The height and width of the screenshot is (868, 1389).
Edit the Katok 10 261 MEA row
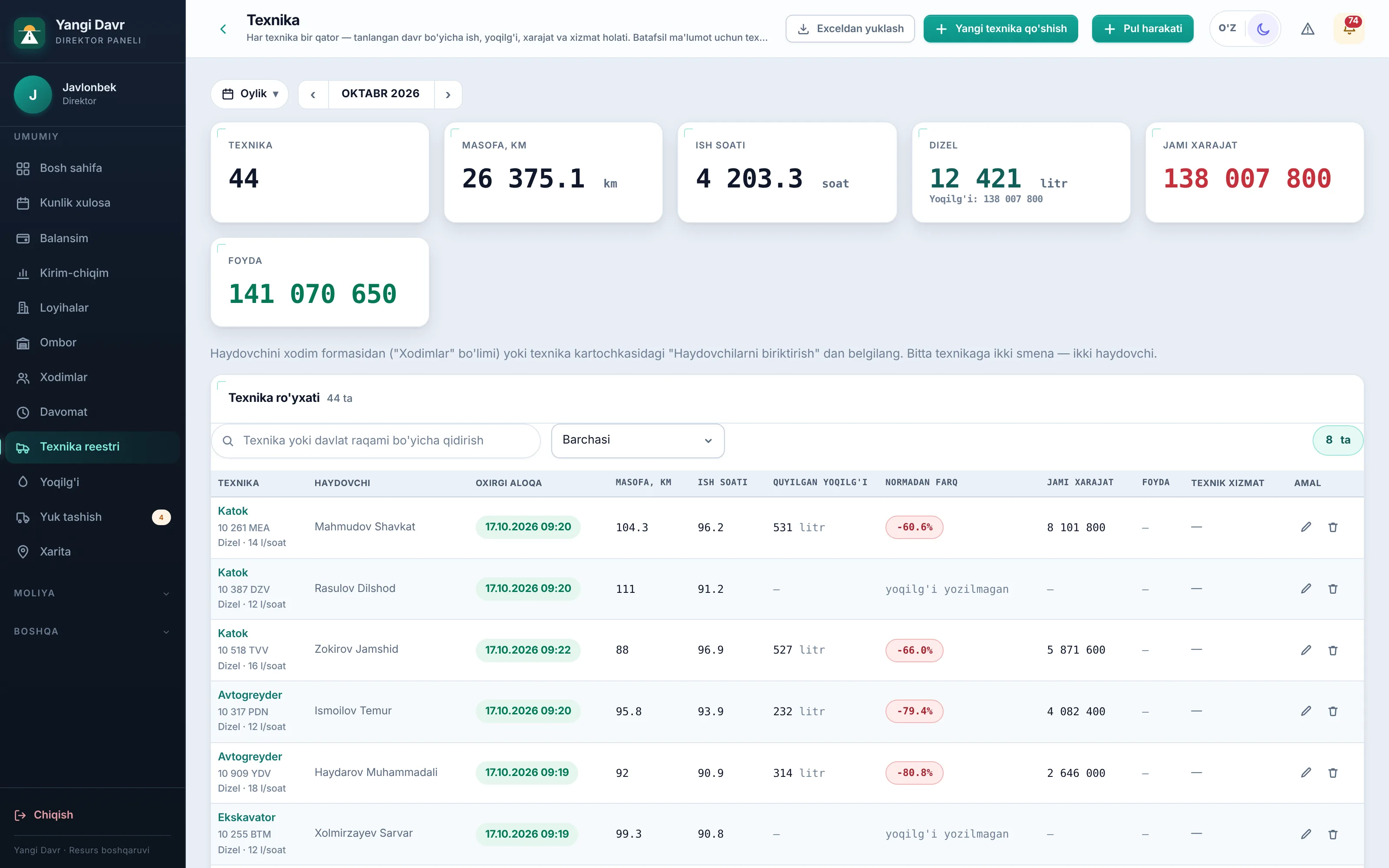click(1306, 527)
